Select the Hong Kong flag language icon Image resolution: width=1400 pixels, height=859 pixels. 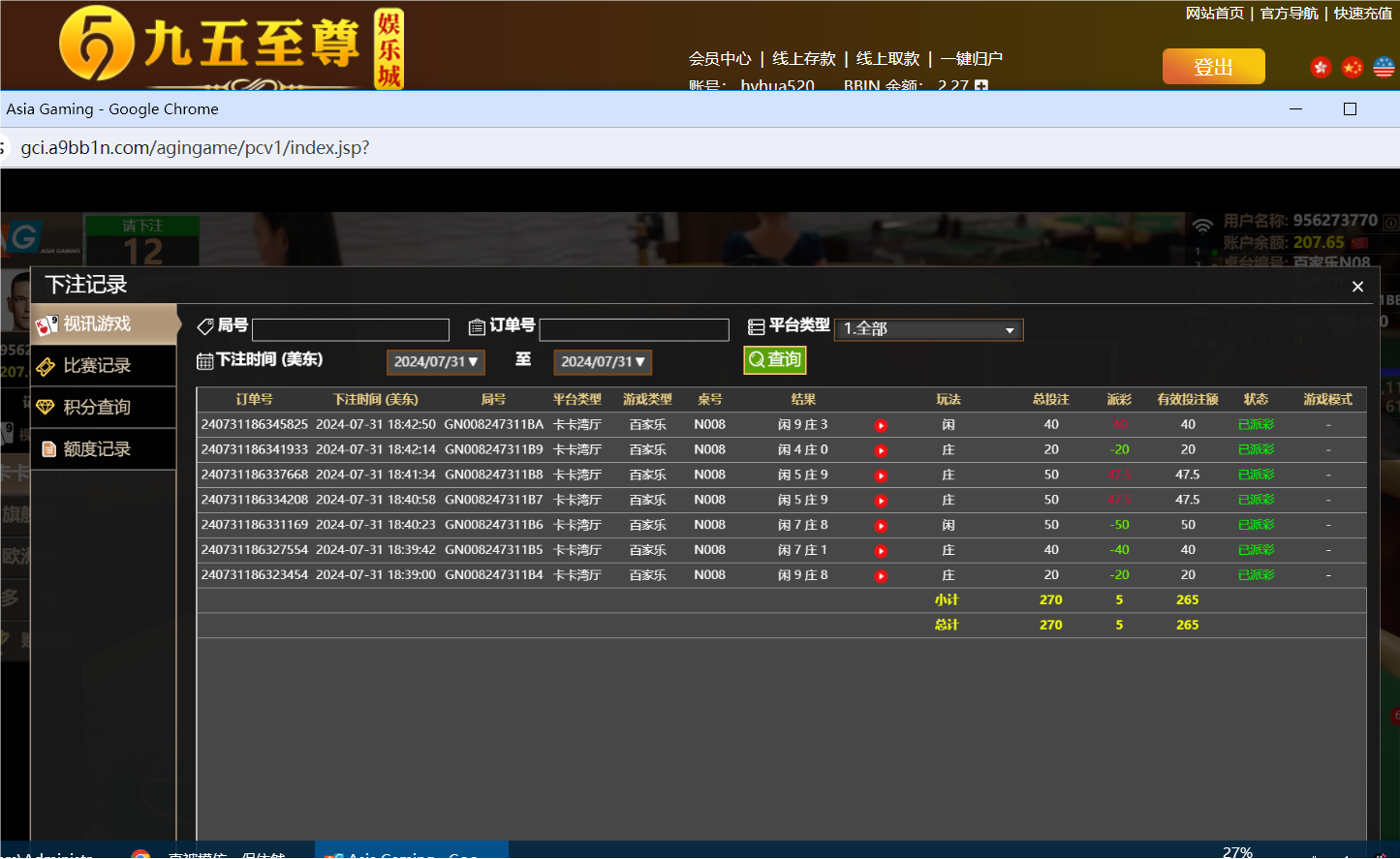pos(1321,67)
